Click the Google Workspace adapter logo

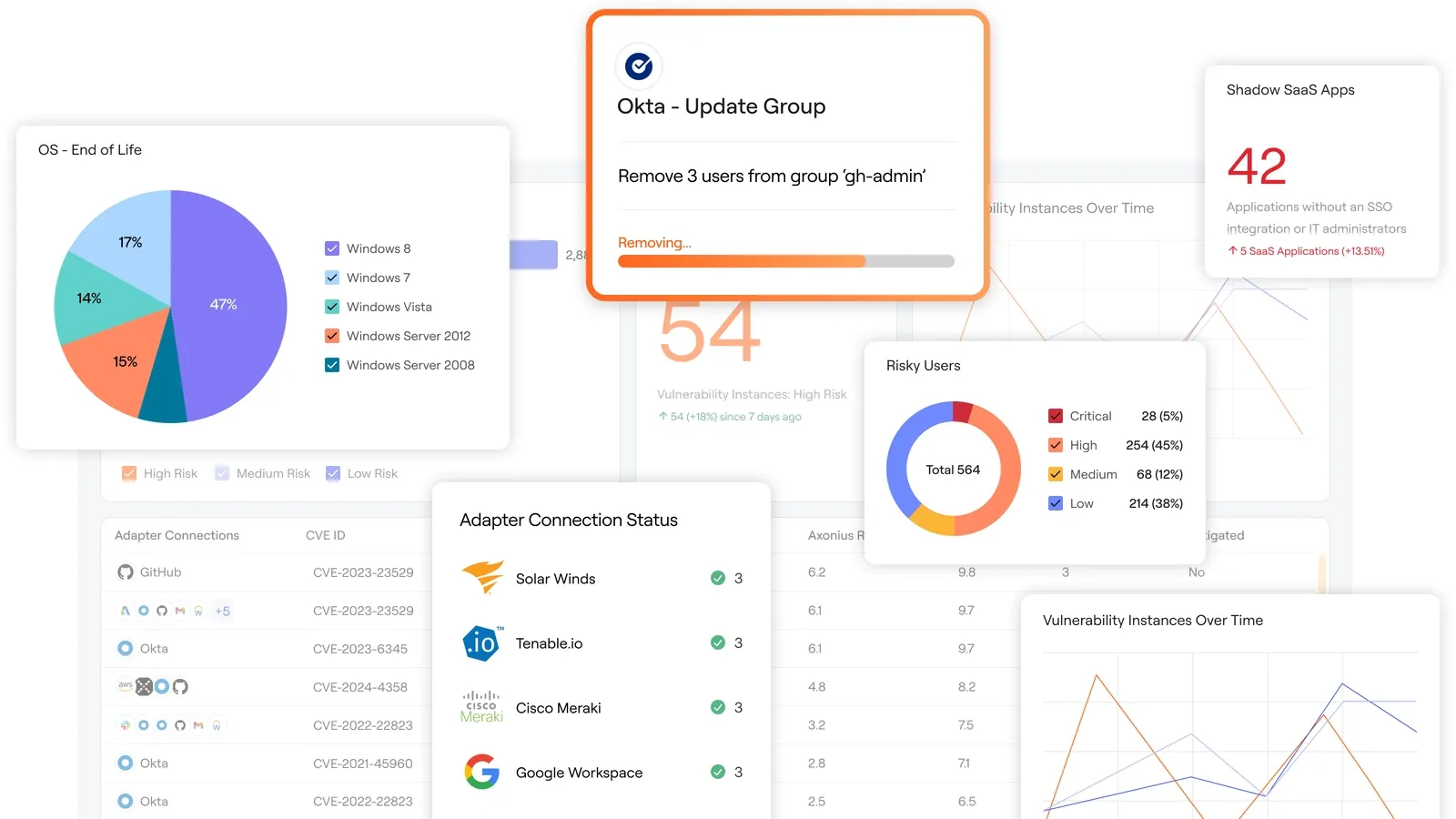(482, 772)
